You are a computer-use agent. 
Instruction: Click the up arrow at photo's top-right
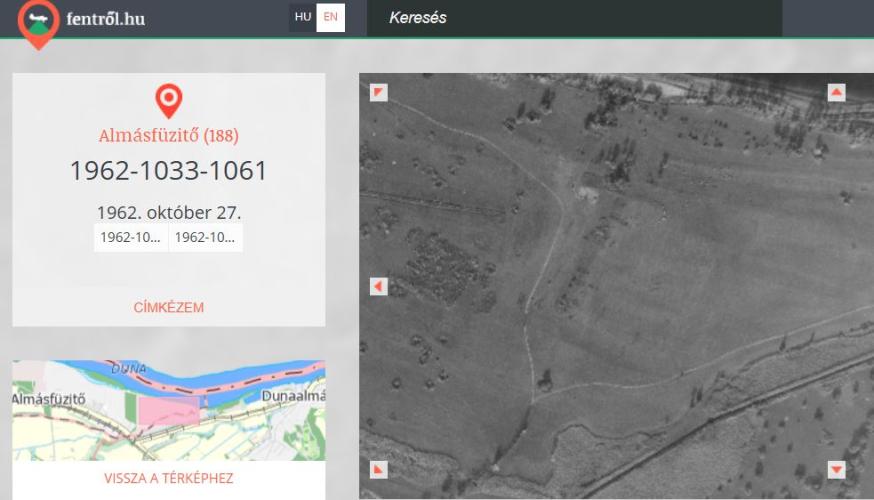pos(837,93)
